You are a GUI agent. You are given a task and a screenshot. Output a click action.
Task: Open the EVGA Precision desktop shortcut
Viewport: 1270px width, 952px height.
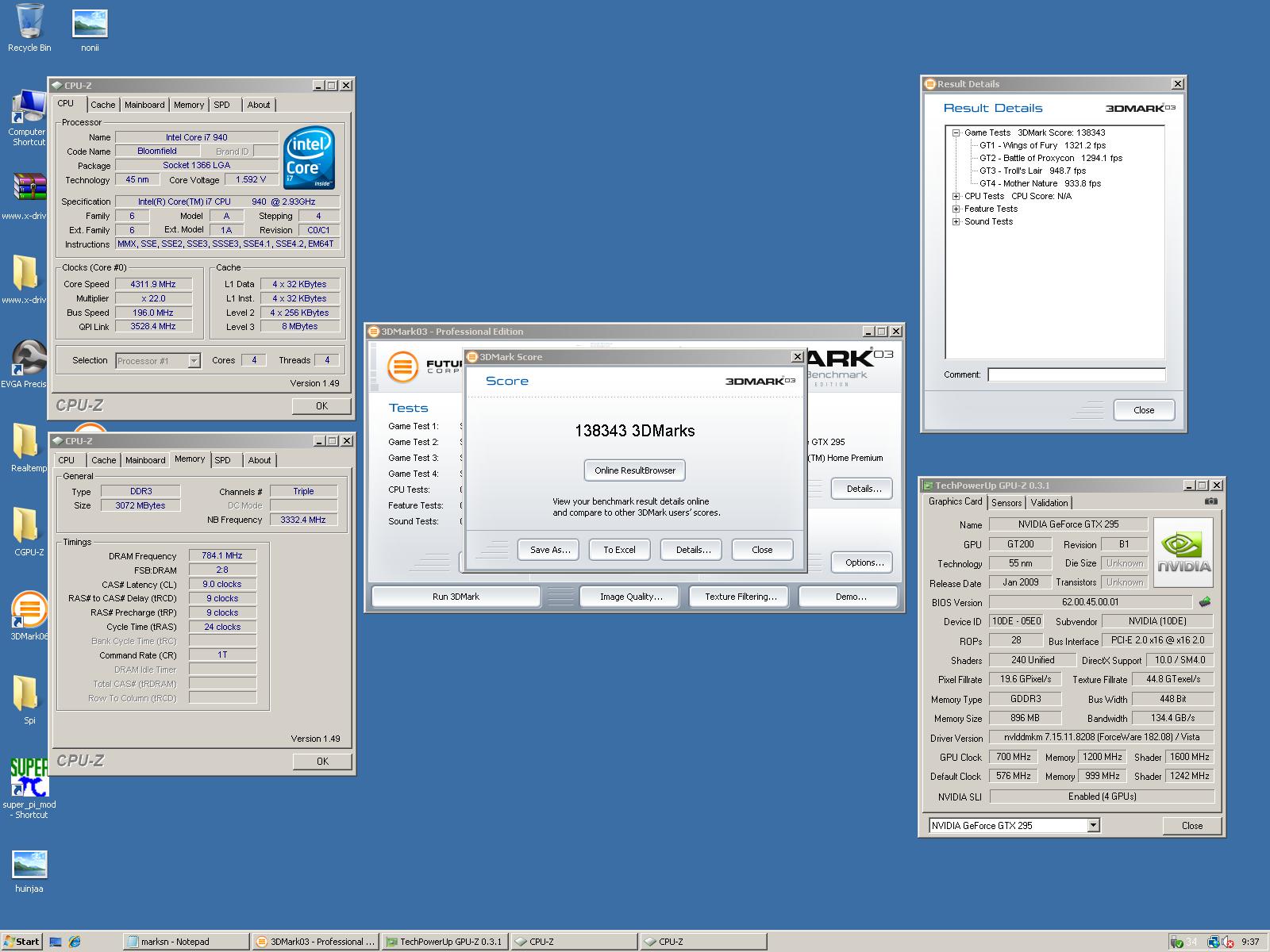click(29, 363)
